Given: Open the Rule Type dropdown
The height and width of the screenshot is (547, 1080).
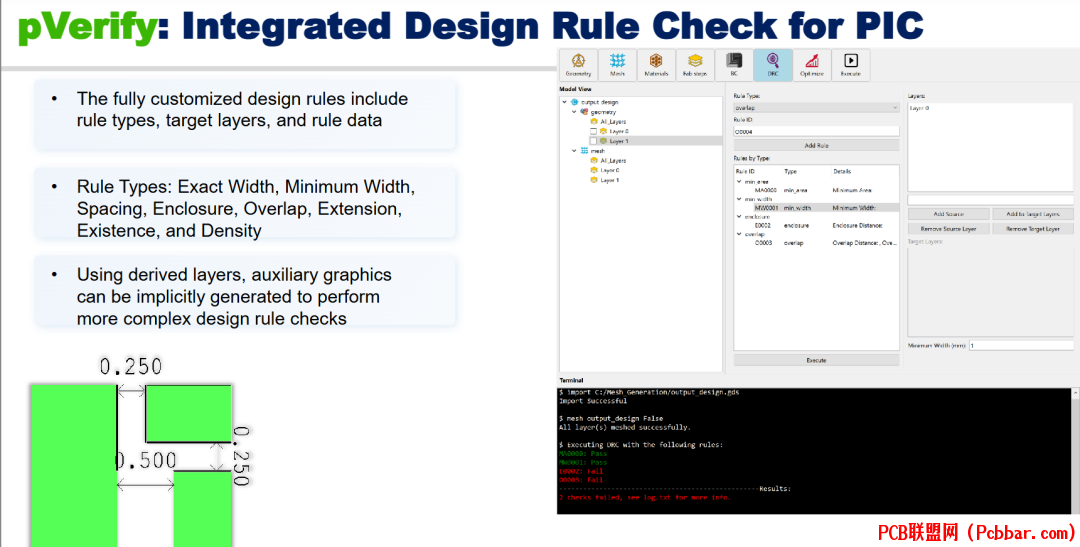Looking at the screenshot, I should tap(816, 107).
